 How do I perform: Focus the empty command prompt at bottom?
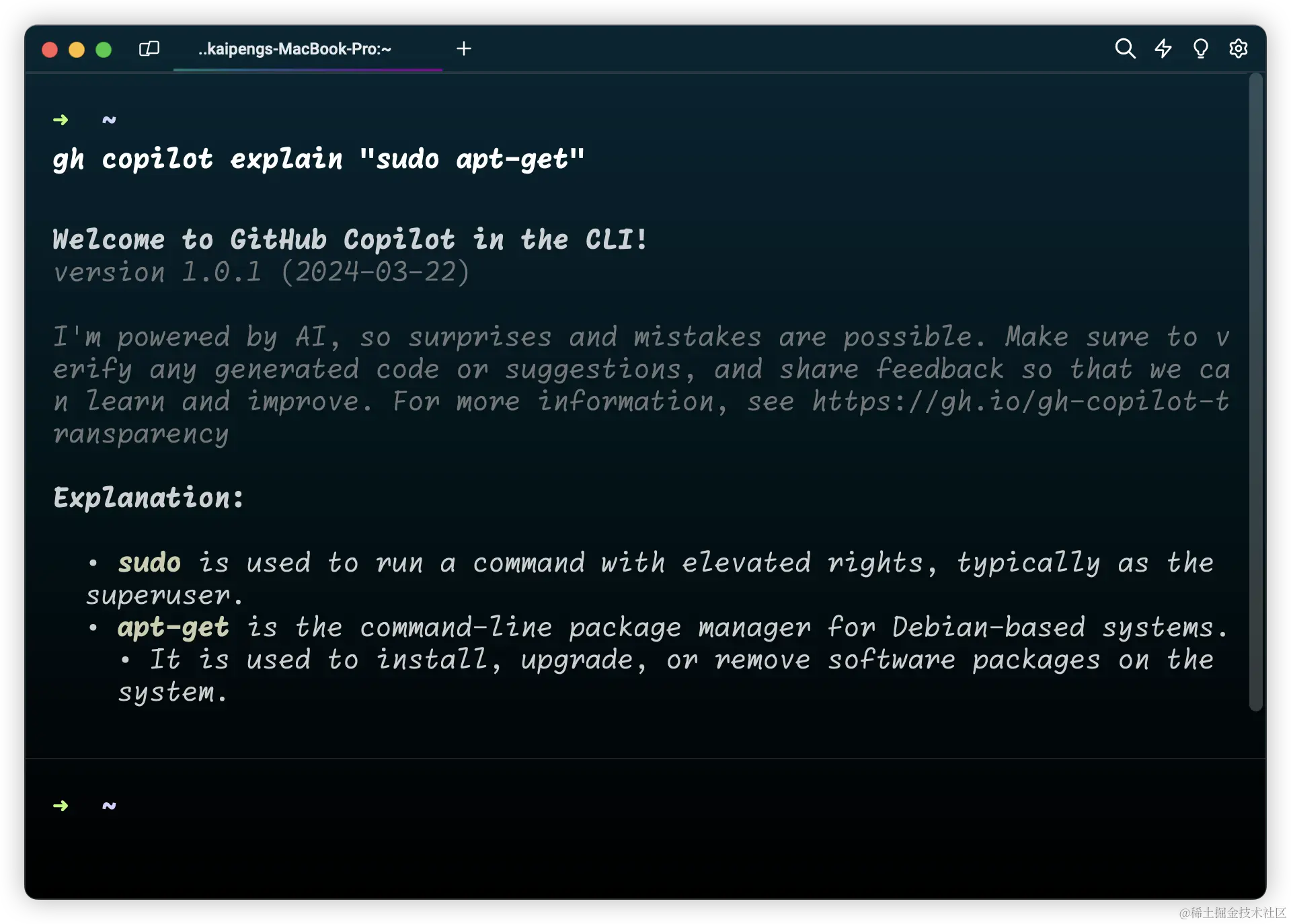tap(645, 806)
